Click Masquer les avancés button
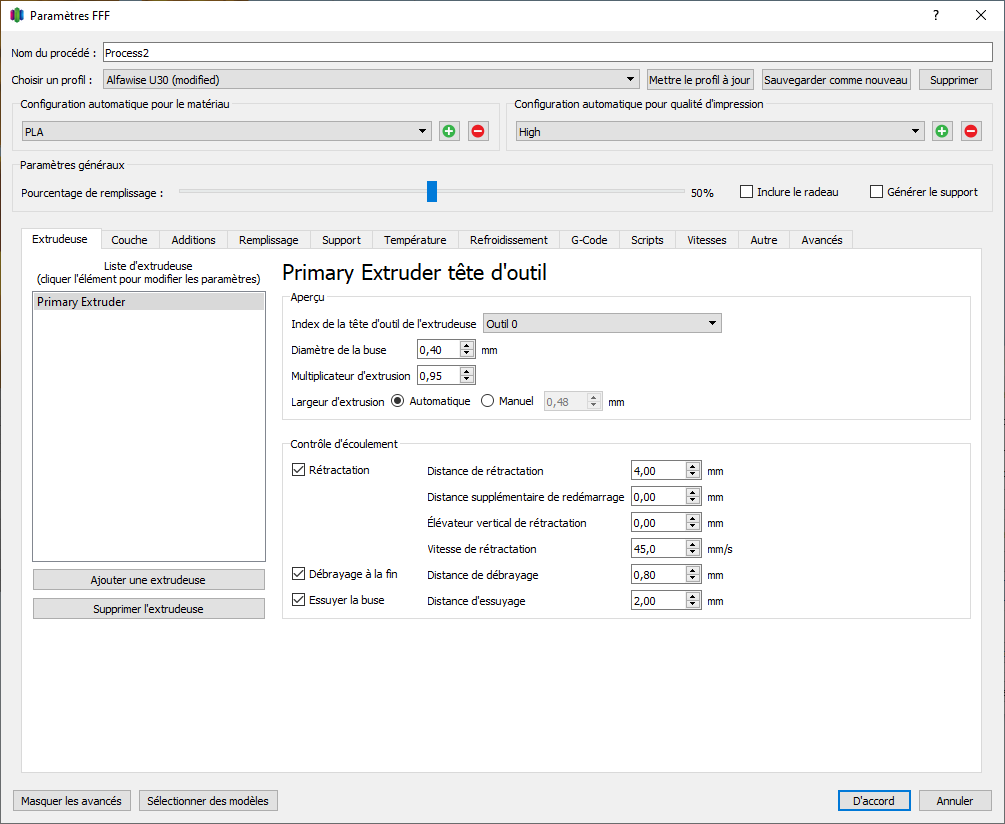Screen dimensions: 1005x824 click(x=72, y=800)
